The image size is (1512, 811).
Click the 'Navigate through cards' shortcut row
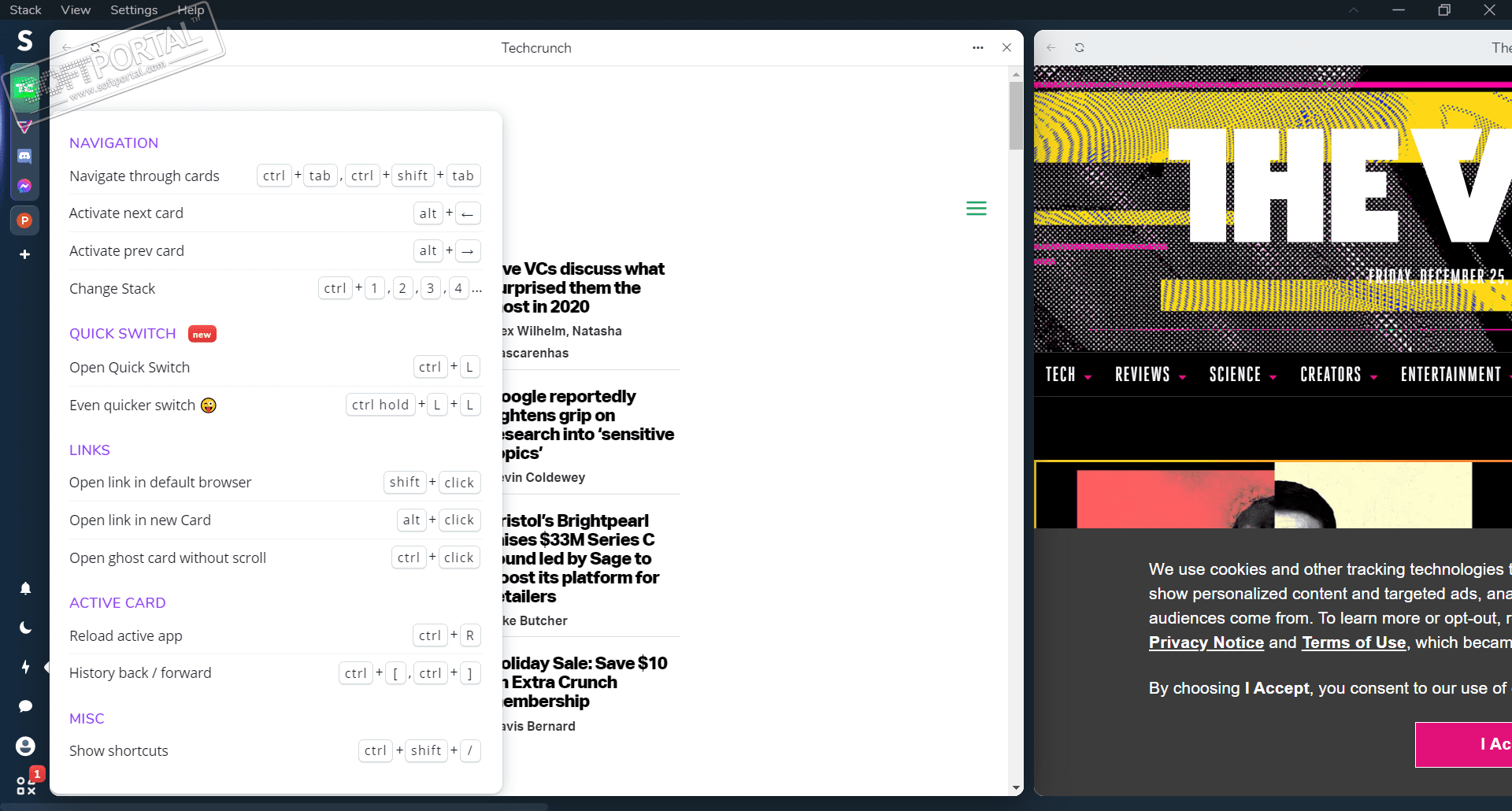coord(275,176)
